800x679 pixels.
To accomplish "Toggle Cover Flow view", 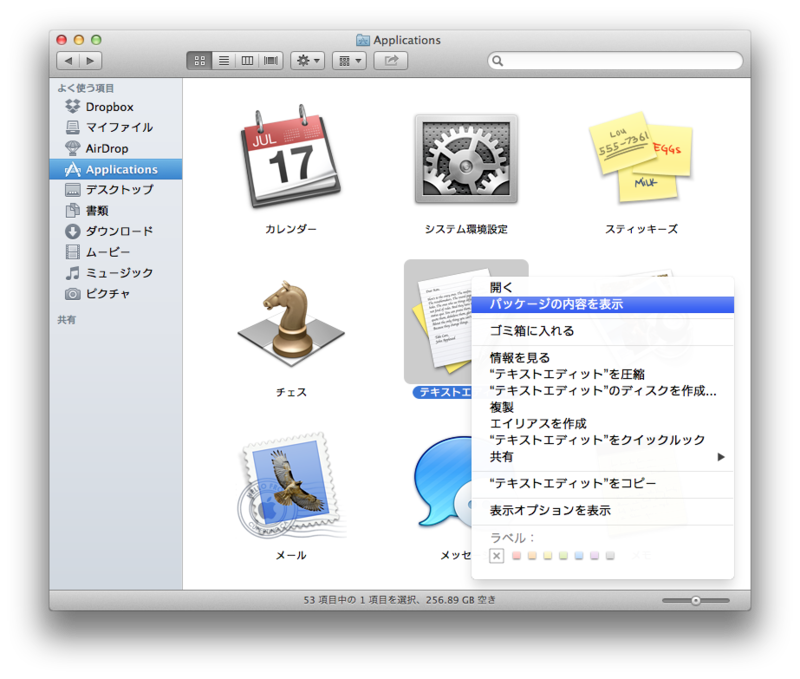I will (269, 60).
